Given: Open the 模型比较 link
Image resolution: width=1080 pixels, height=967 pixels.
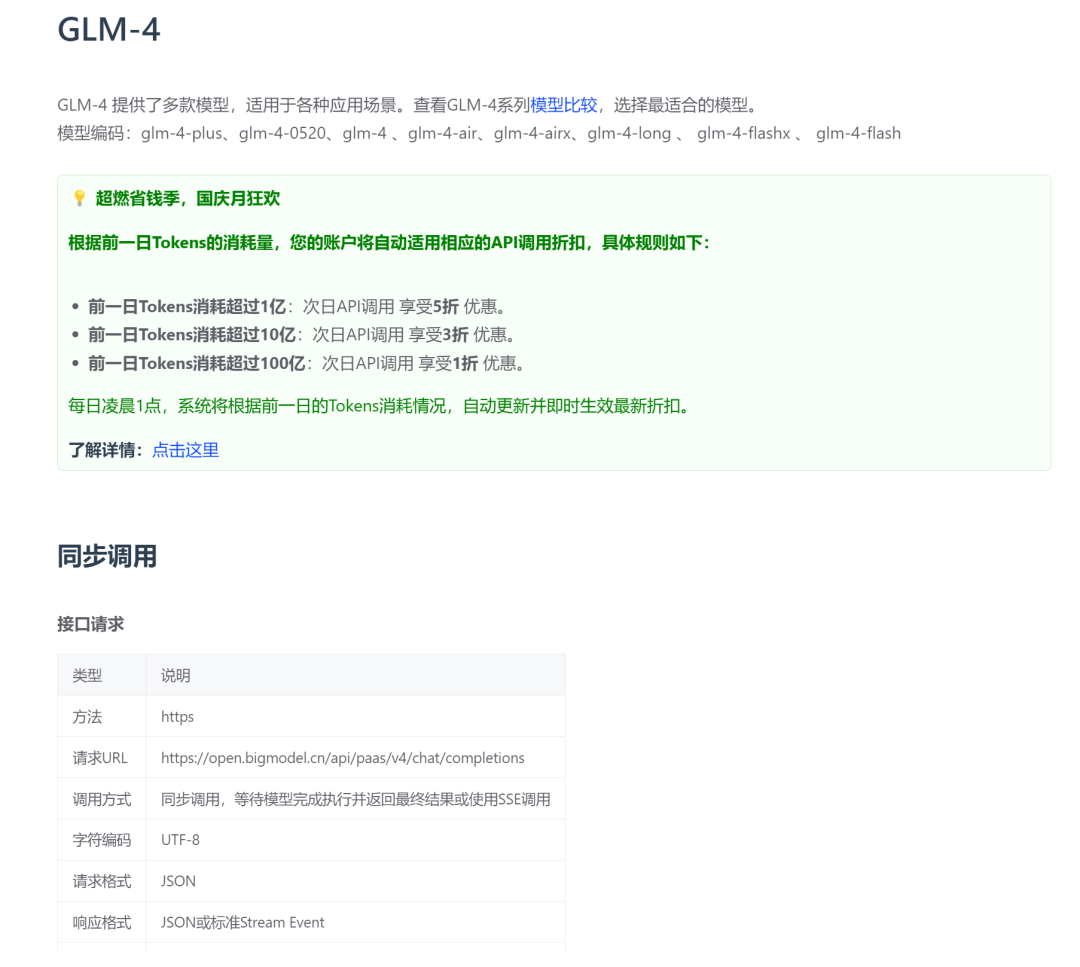Looking at the screenshot, I should click(x=563, y=105).
